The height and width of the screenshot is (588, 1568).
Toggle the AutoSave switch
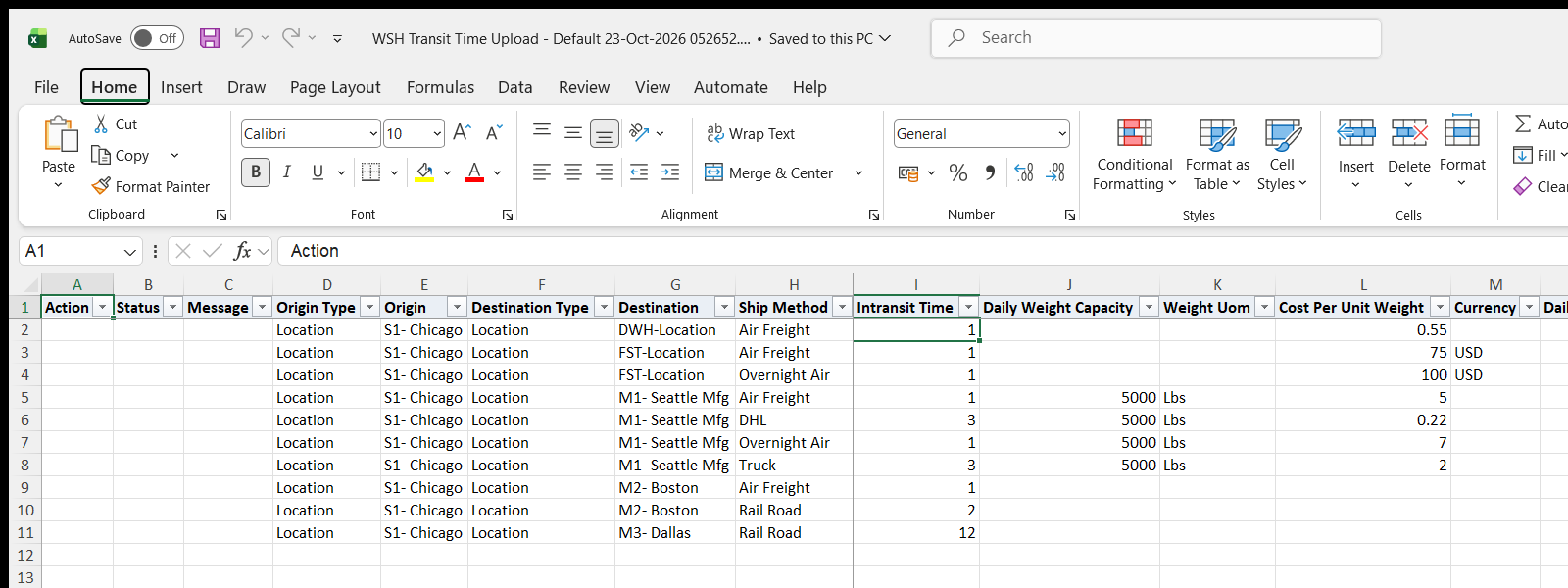click(x=157, y=38)
